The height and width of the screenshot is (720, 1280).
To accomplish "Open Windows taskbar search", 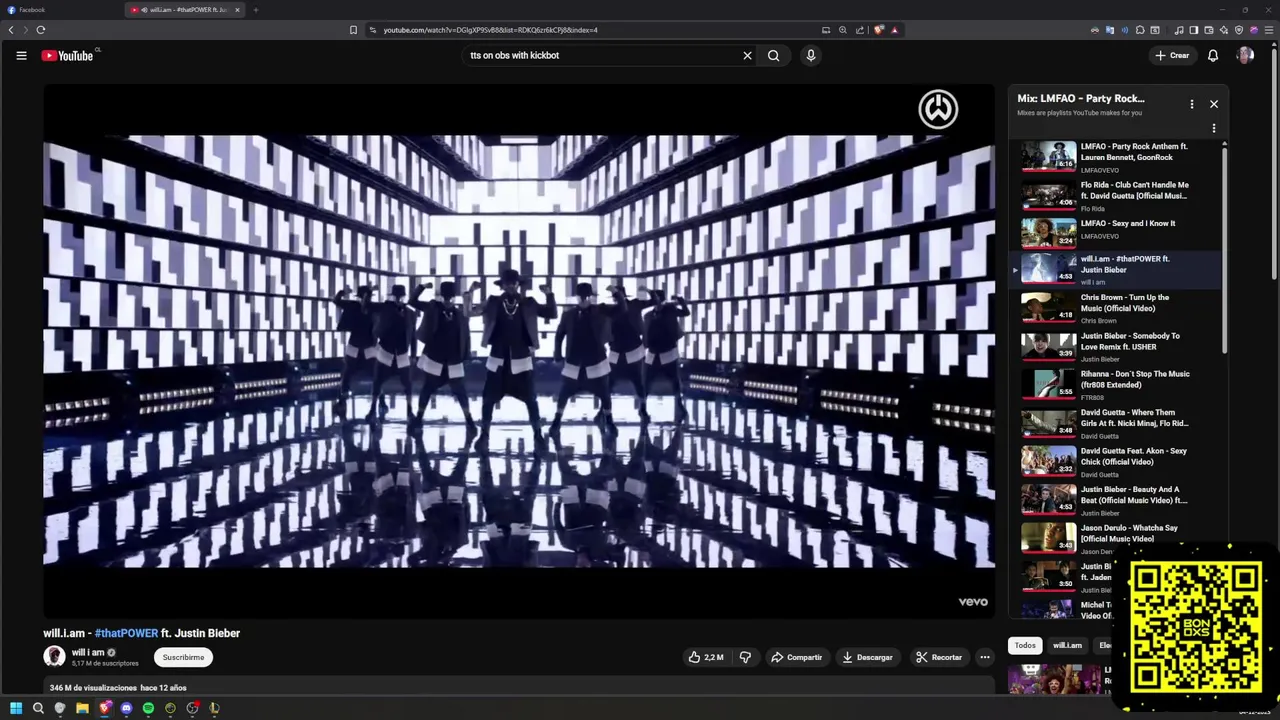I will [38, 708].
